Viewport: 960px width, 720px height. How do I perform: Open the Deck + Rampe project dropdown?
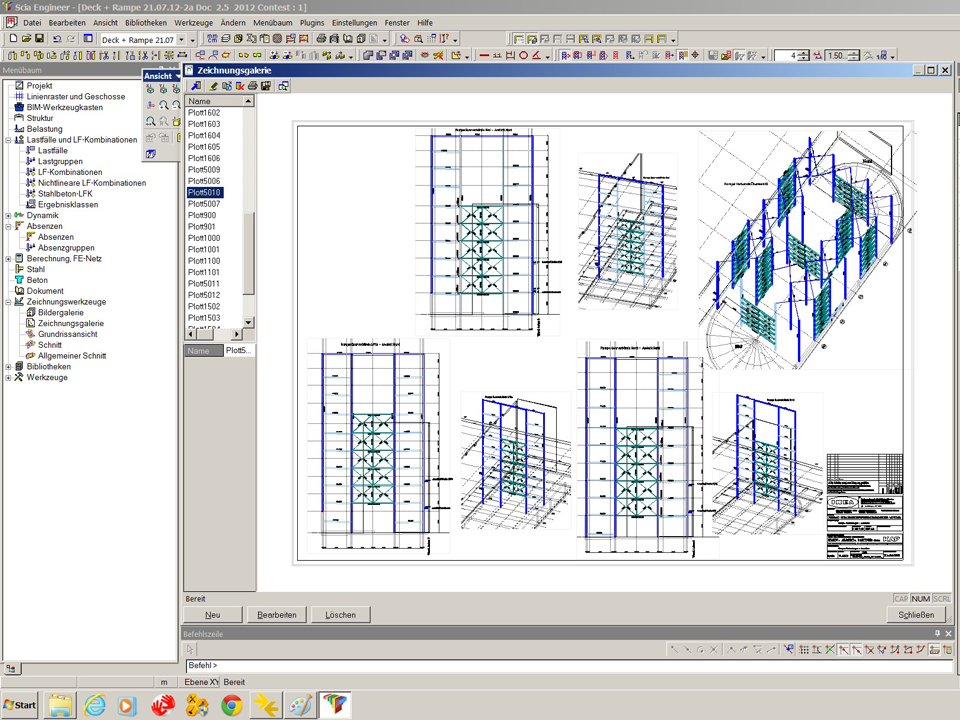click(x=181, y=39)
